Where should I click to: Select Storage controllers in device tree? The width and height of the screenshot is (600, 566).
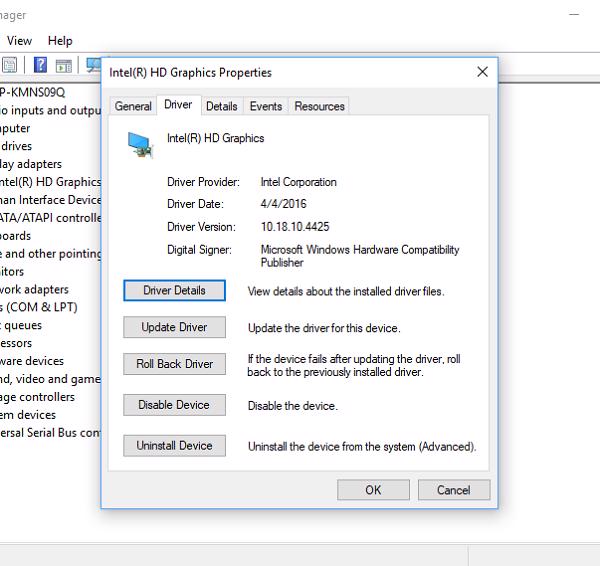point(38,397)
